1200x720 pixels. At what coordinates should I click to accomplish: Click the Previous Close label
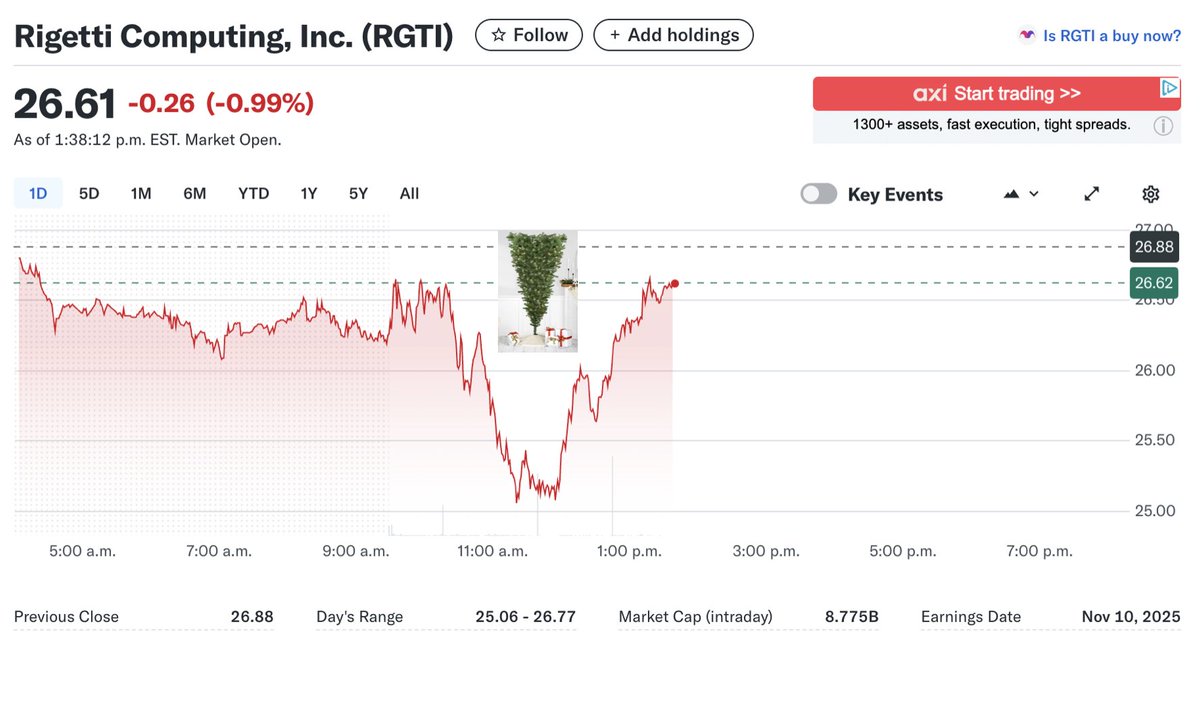66,617
